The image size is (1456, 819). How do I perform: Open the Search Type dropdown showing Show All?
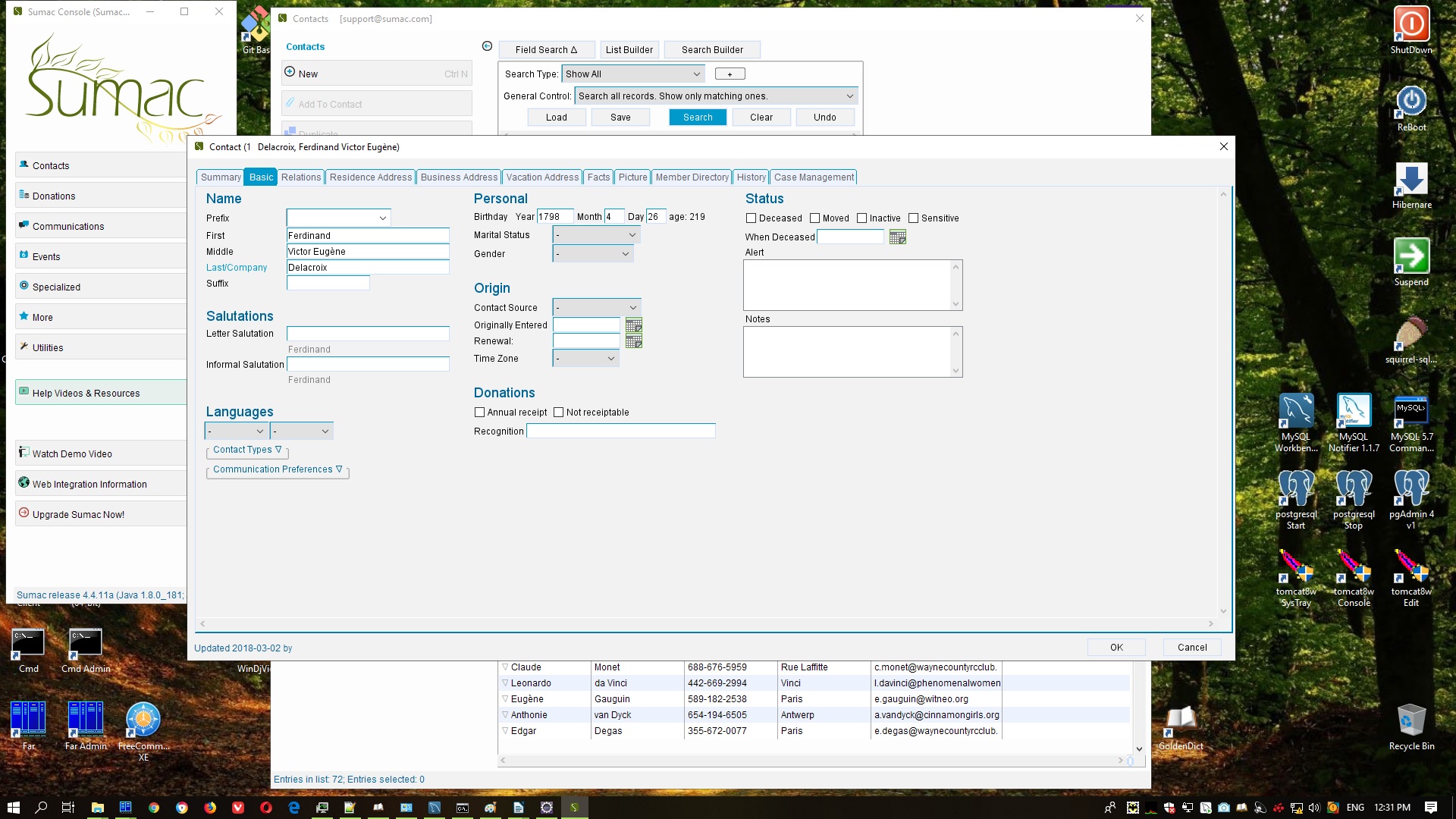(633, 74)
